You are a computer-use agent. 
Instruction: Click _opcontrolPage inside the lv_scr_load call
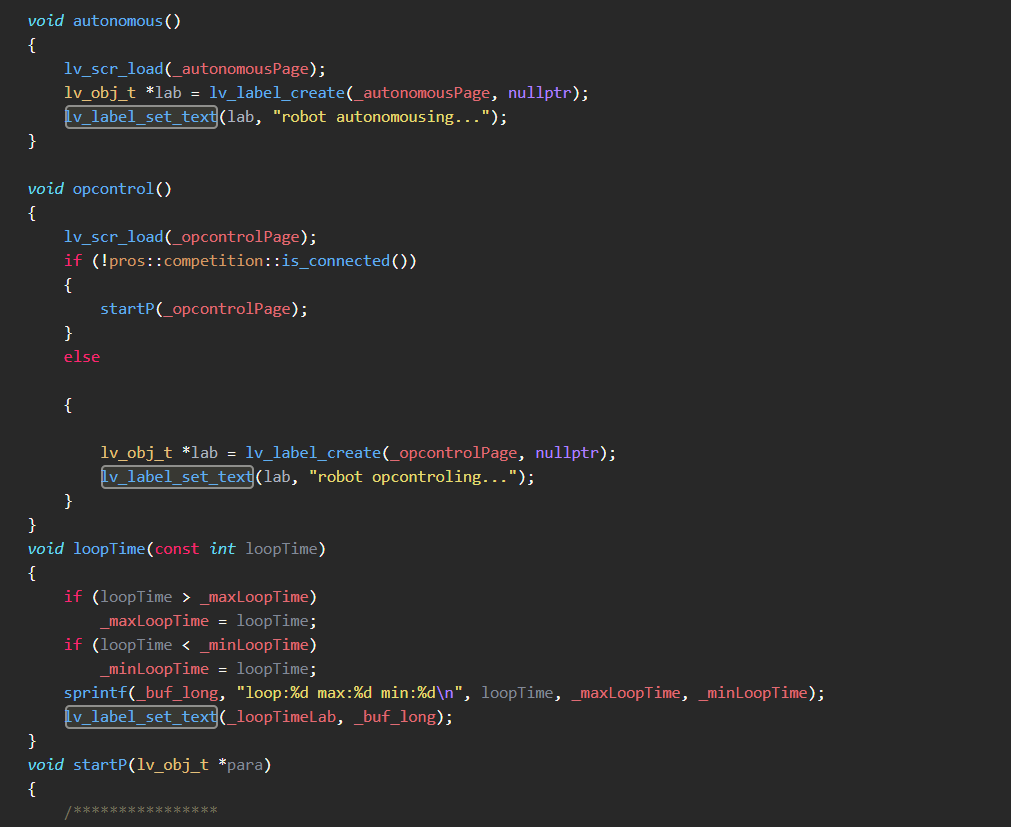236,237
